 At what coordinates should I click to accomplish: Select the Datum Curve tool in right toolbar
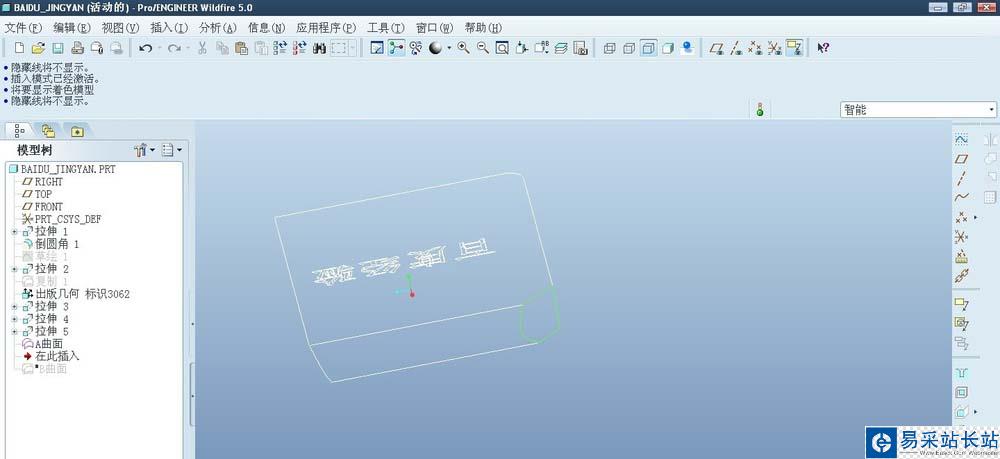[961, 197]
